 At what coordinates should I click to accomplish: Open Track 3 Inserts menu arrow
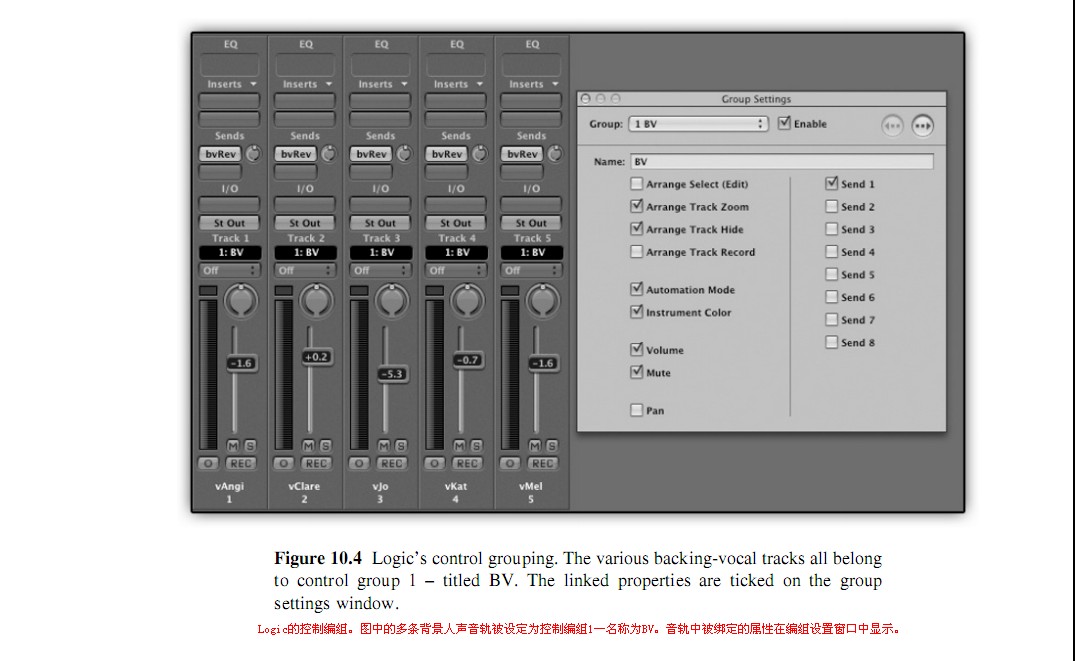pos(404,84)
